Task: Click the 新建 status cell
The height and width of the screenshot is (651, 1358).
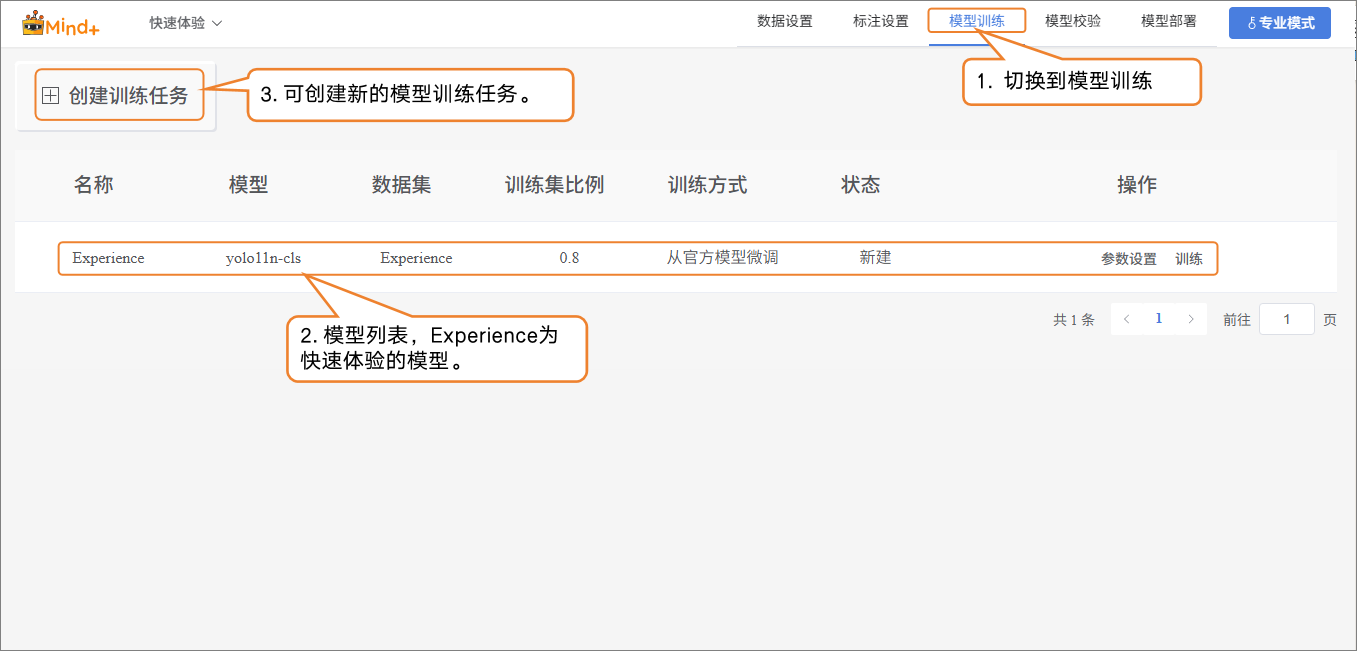Action: pos(875,258)
